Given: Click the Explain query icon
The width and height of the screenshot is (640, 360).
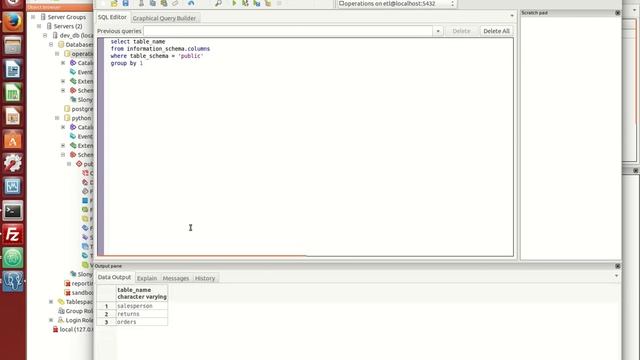Looking at the screenshot, I should pos(268,3).
